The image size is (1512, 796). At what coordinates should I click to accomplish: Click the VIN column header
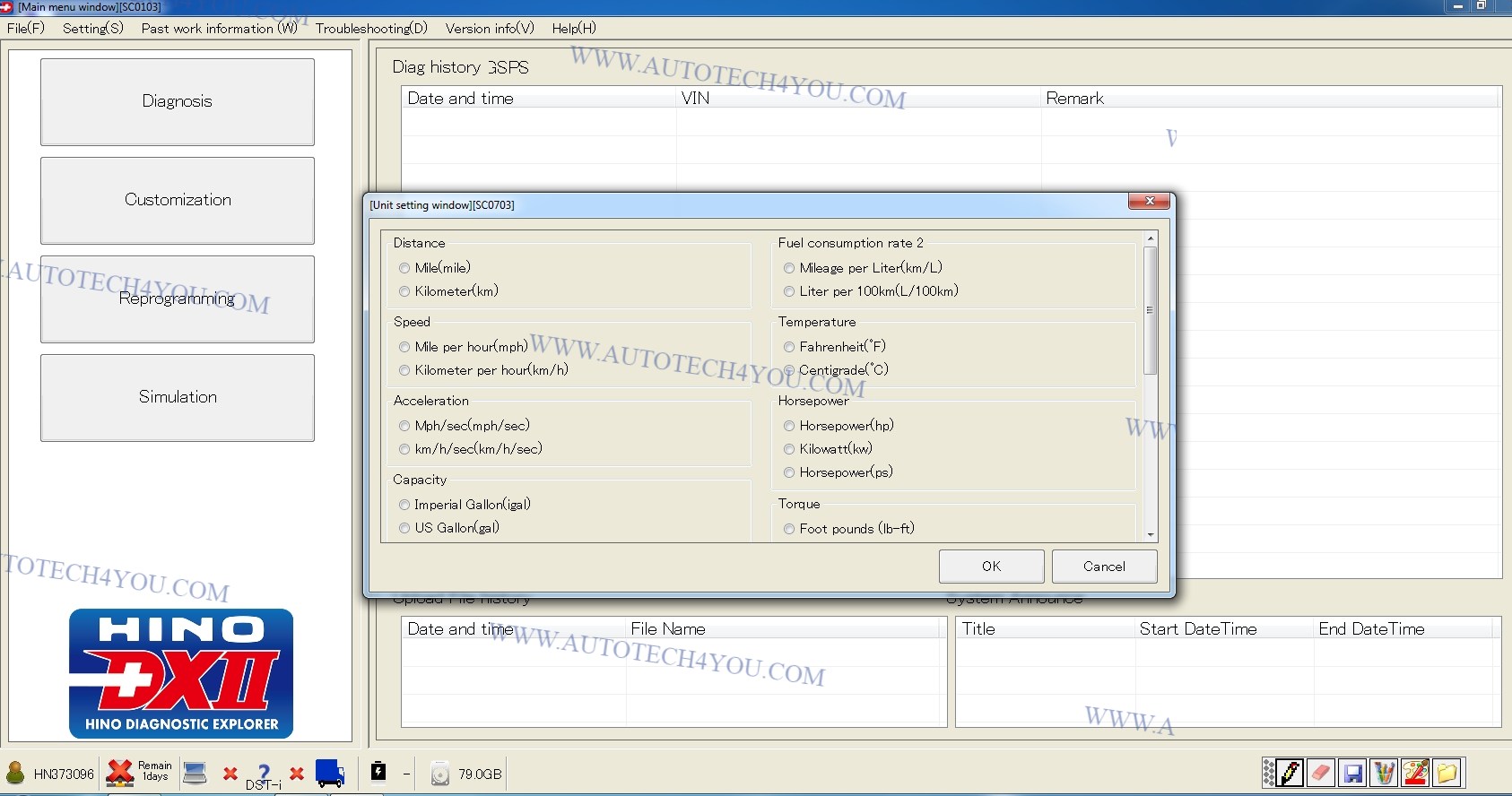coord(695,99)
